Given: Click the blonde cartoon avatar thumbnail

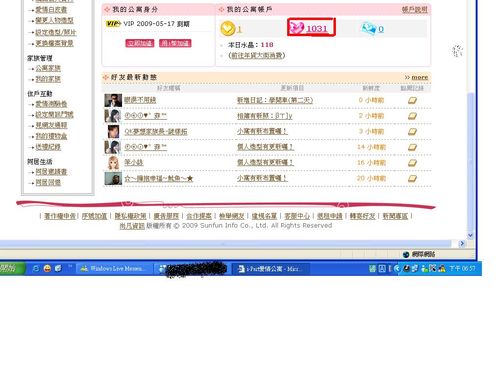Looking at the screenshot, I should [x=113, y=163].
